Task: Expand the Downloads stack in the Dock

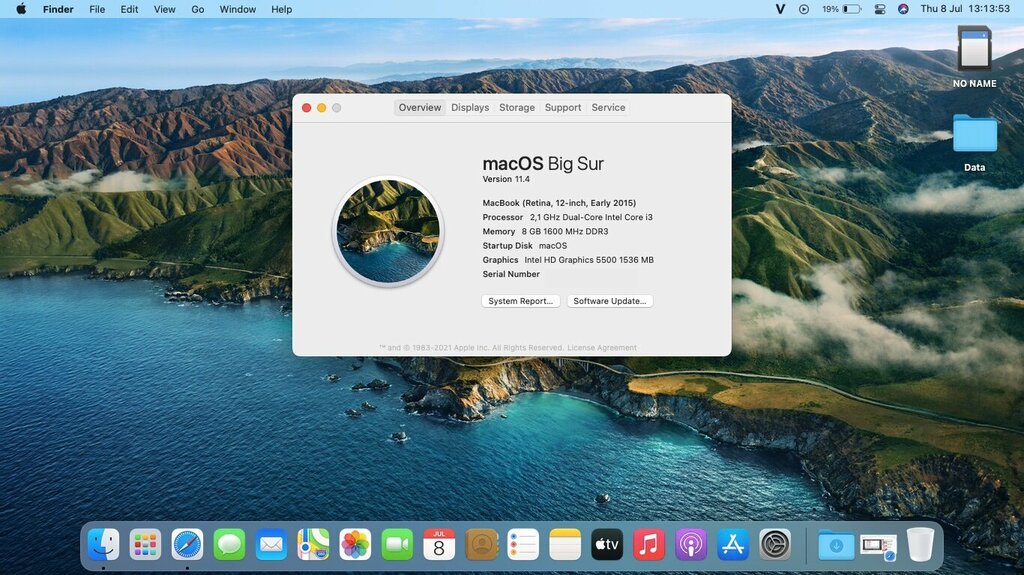Action: 836,544
